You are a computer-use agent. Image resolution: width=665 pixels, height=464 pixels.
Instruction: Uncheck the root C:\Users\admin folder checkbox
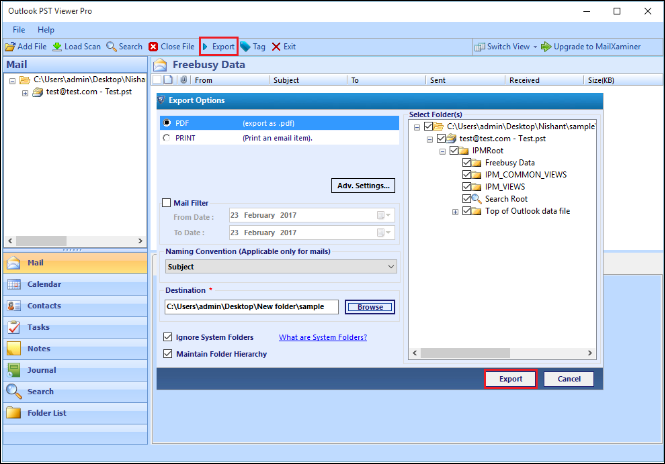click(428, 126)
